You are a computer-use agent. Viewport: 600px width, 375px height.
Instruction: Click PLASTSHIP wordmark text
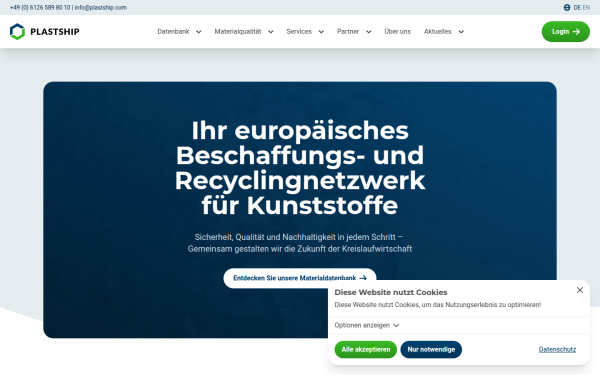(x=55, y=32)
